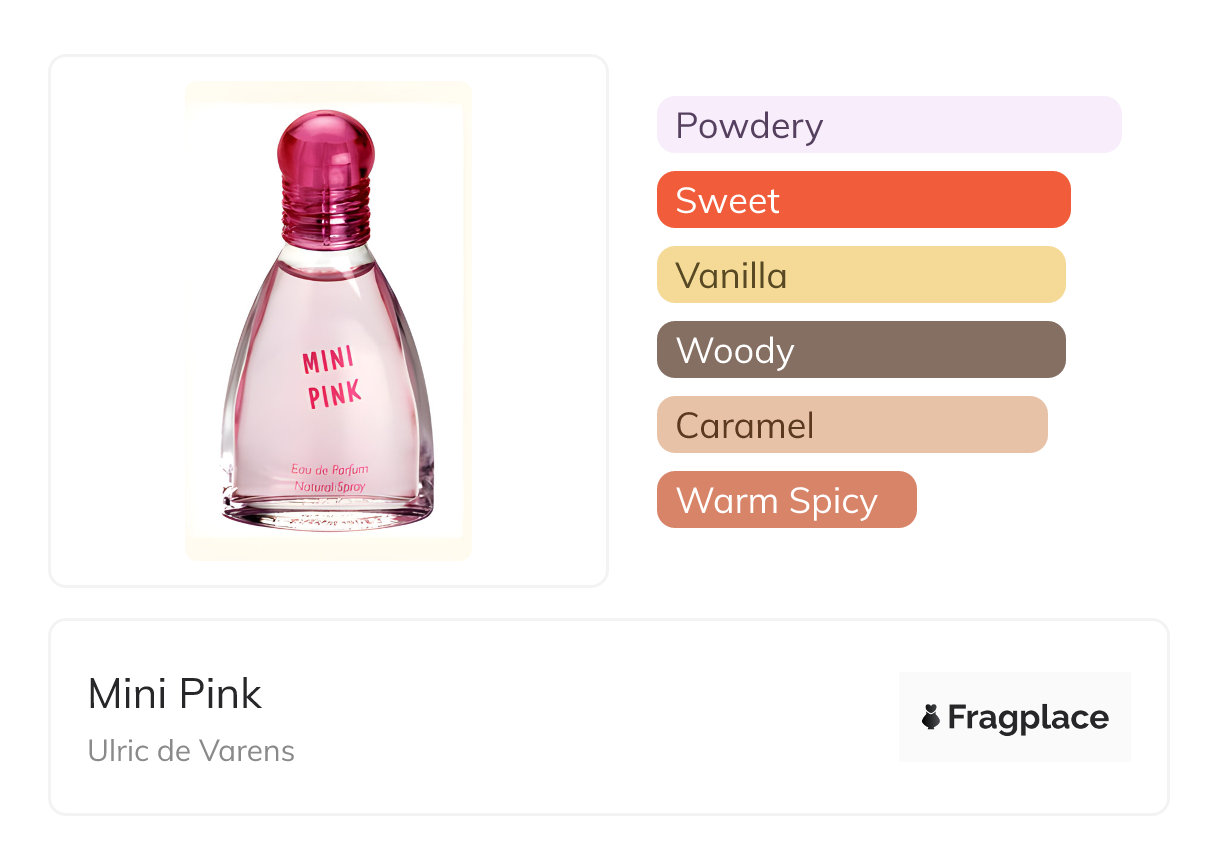The image size is (1218, 864).
Task: Click blank space in the Mini Pink info card
Action: 600,720
